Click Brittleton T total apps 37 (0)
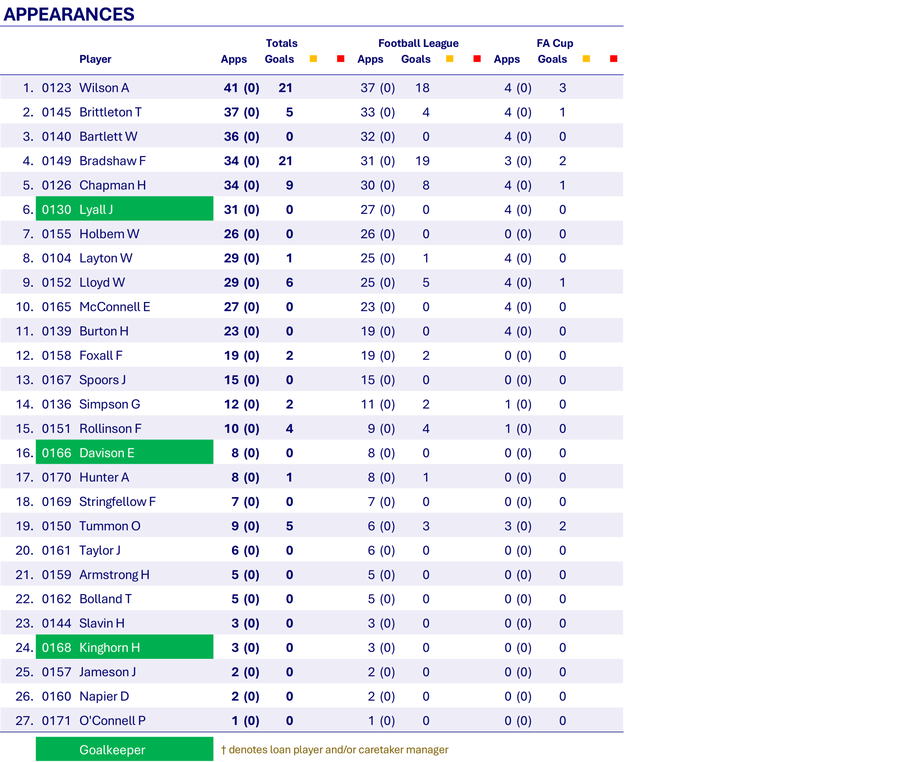900x762 pixels. (x=242, y=112)
